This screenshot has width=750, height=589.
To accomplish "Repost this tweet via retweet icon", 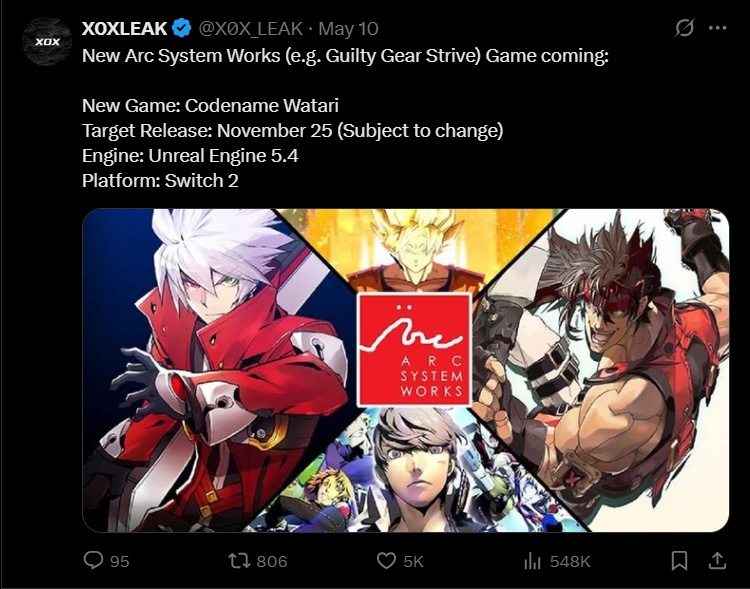I will [x=239, y=560].
